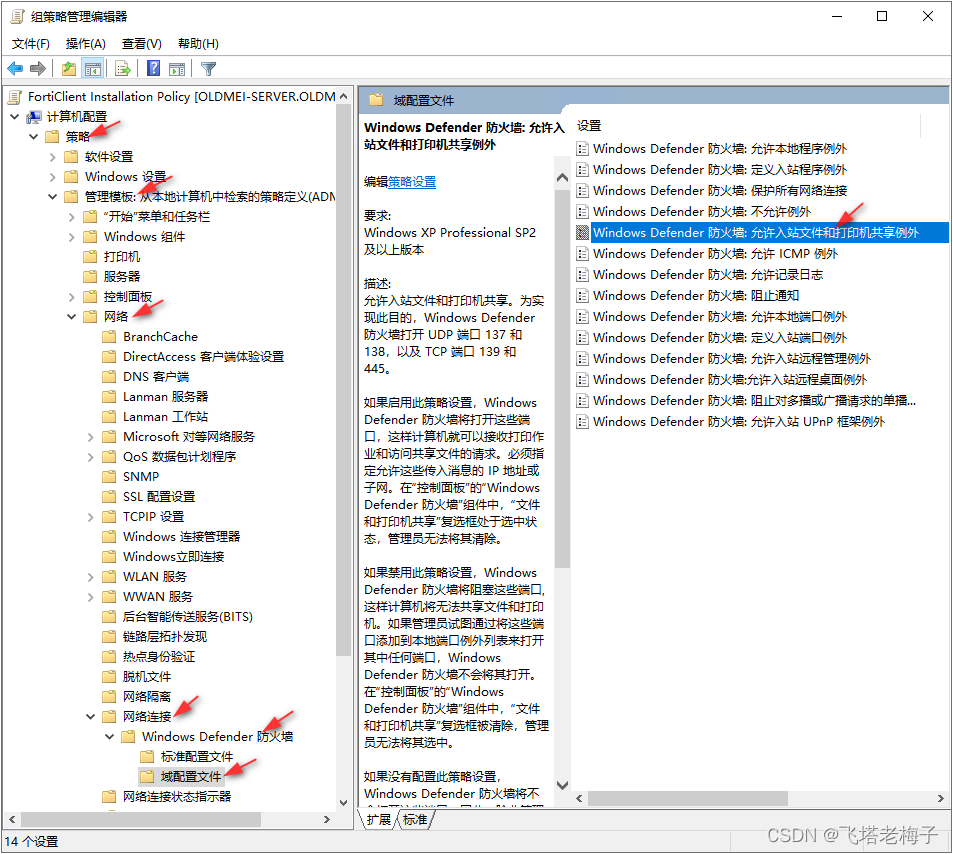Switch to the 扩展 tab

[379, 819]
